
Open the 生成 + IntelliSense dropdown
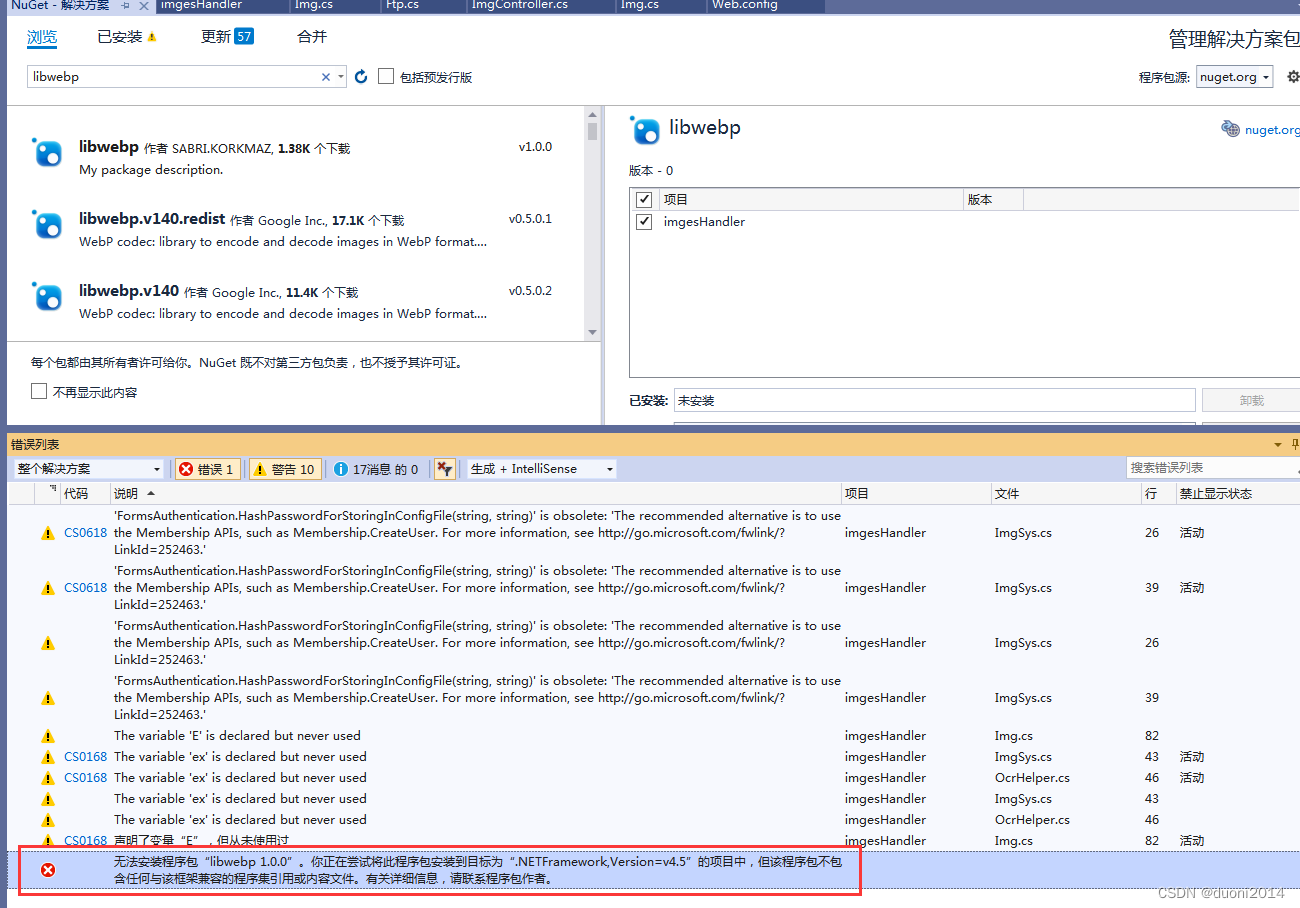[x=541, y=469]
